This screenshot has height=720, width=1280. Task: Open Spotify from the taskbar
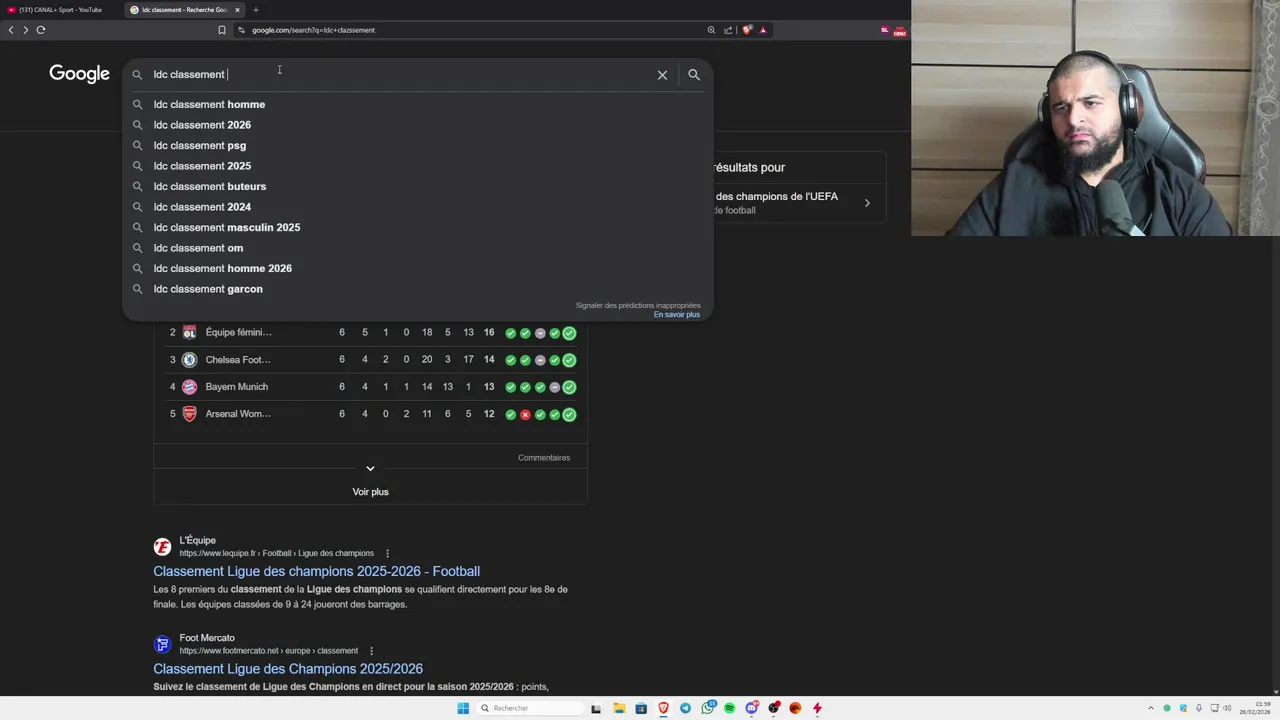tap(729, 708)
